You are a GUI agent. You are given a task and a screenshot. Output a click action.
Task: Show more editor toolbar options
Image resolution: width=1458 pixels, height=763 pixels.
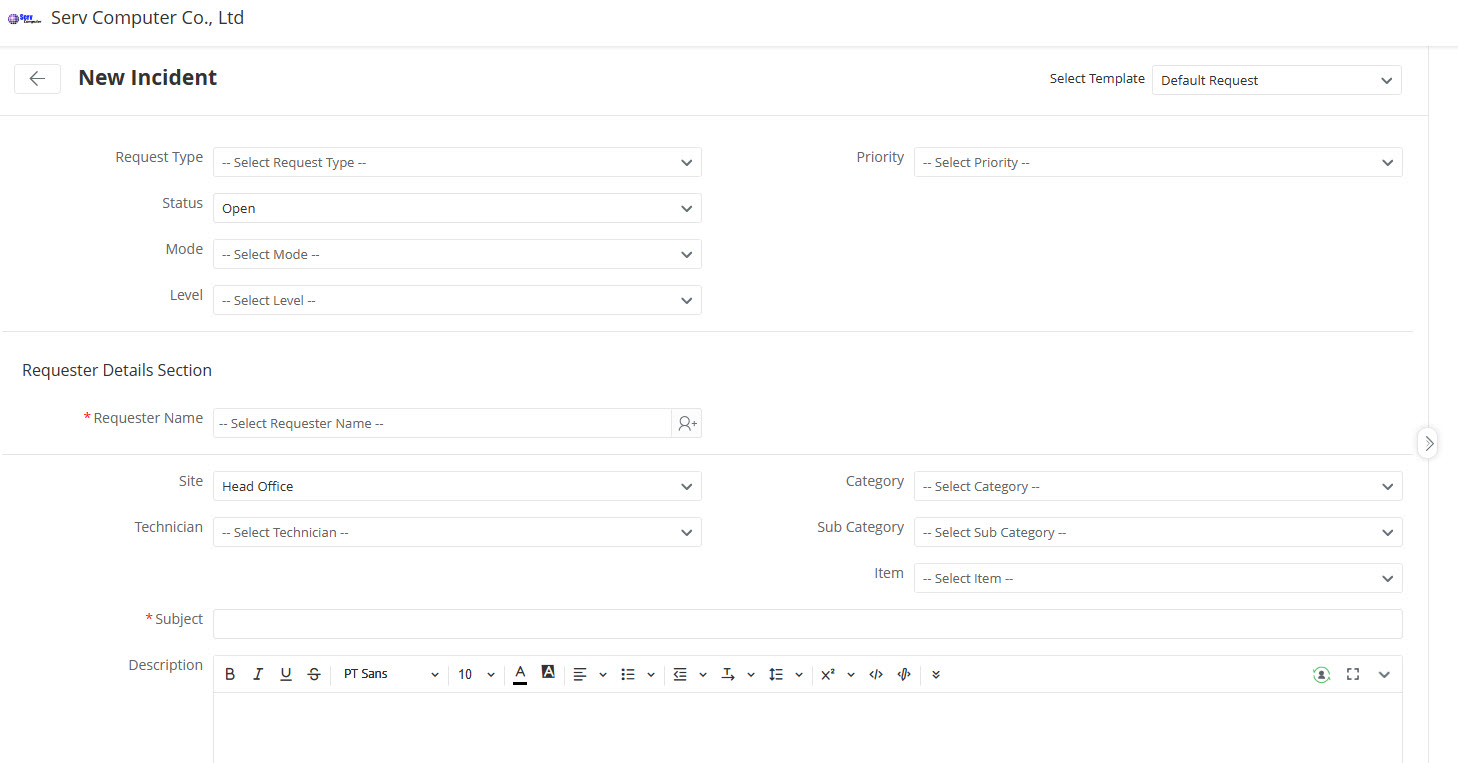point(936,674)
